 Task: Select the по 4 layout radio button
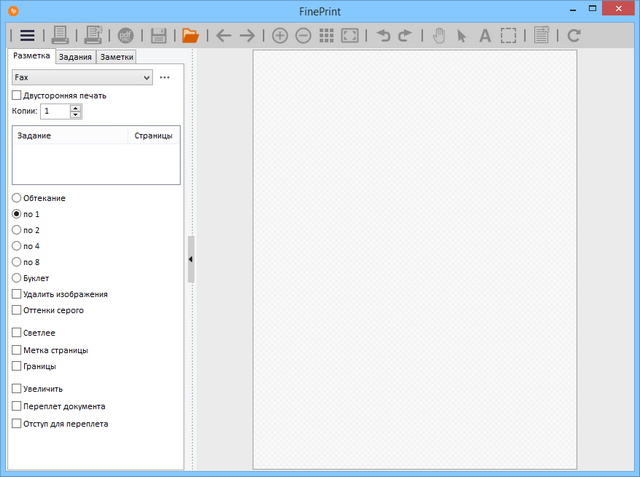[x=16, y=245]
